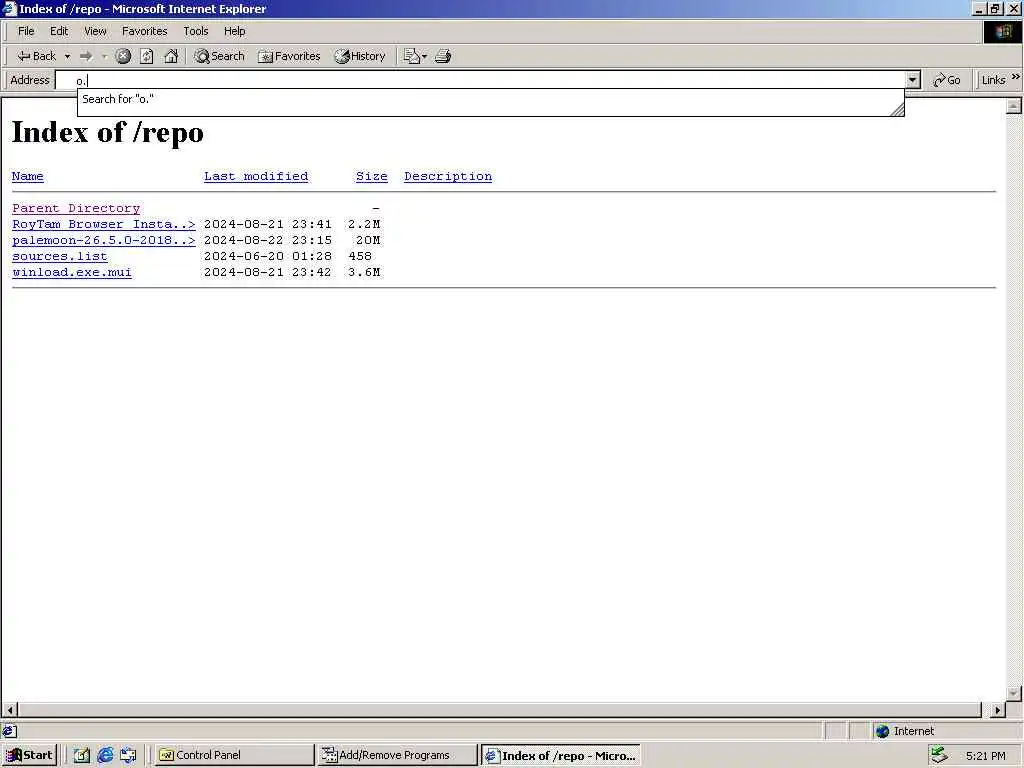Open the Edit menu

click(x=59, y=31)
